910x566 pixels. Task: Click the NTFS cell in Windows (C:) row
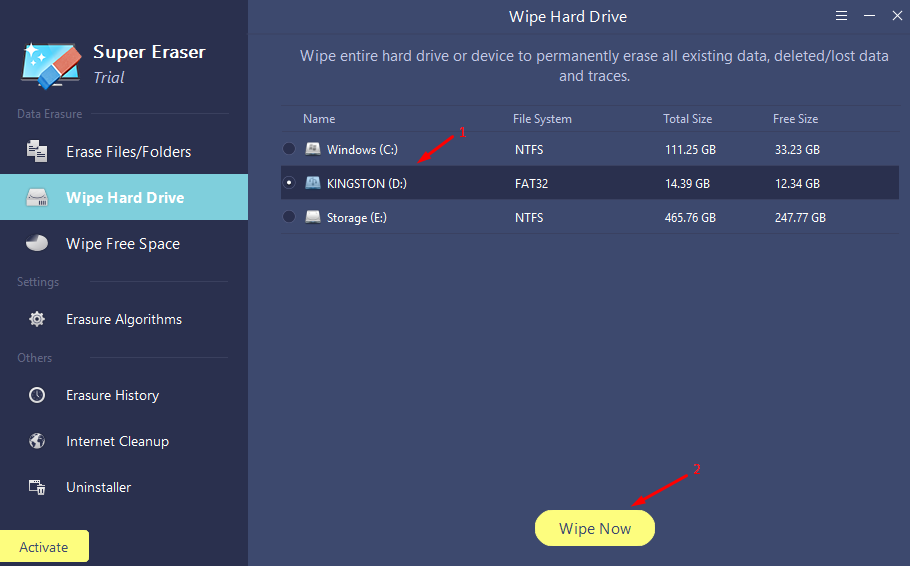[x=529, y=150]
